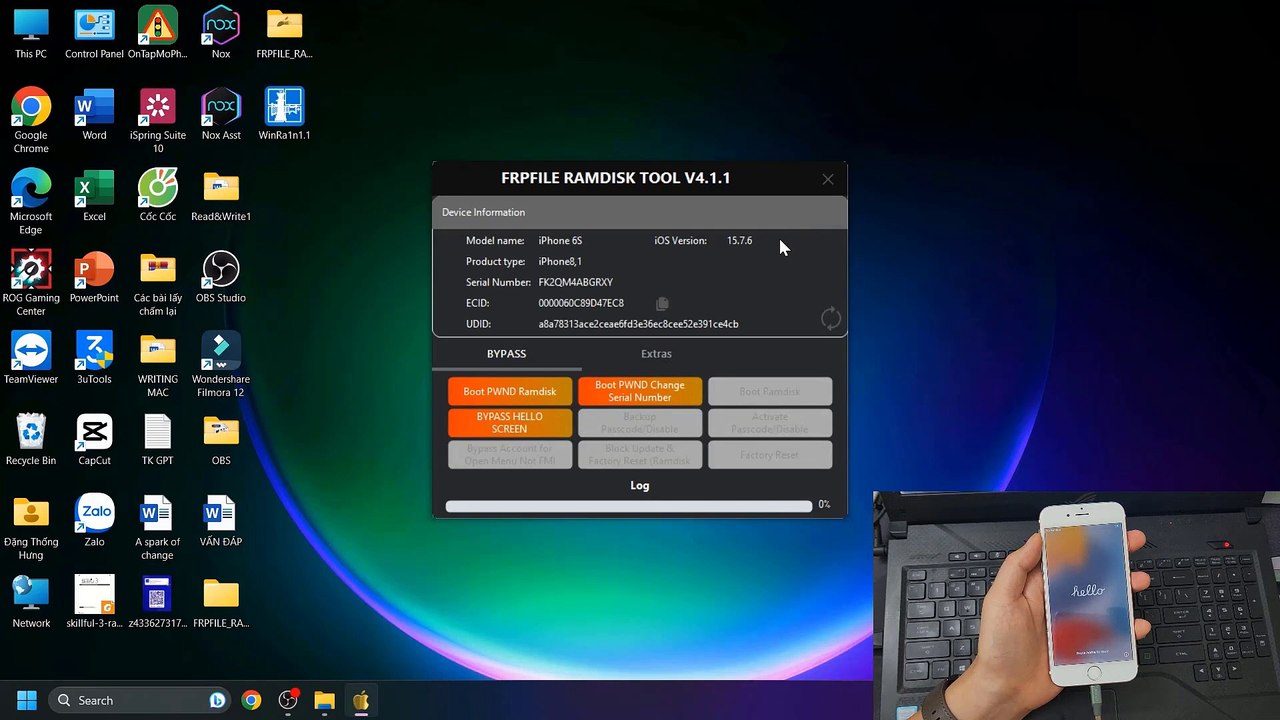1280x720 pixels.
Task: Open the Windows Start menu
Action: (x=27, y=700)
